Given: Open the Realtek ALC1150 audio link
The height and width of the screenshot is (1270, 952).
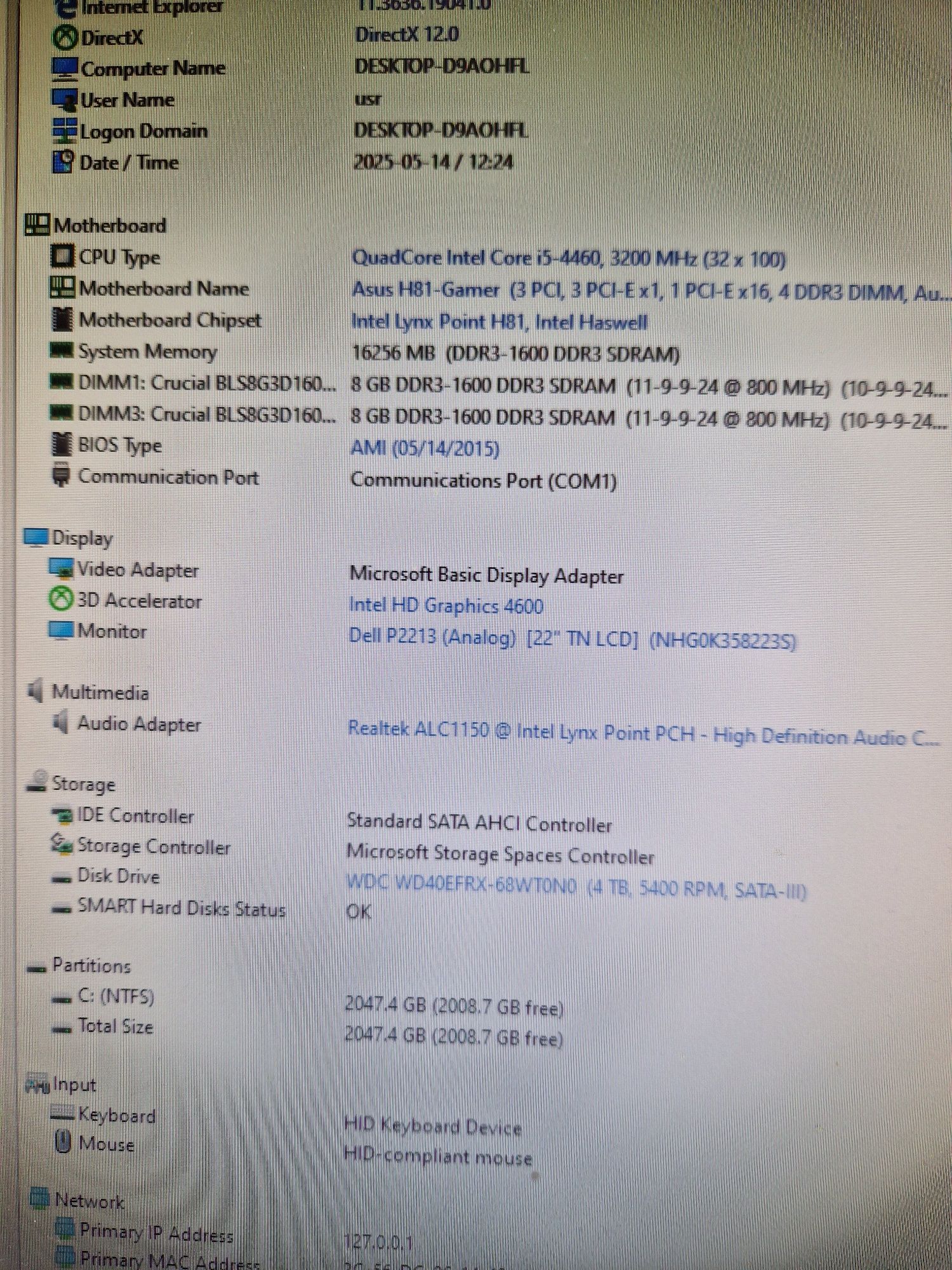Looking at the screenshot, I should [644, 733].
